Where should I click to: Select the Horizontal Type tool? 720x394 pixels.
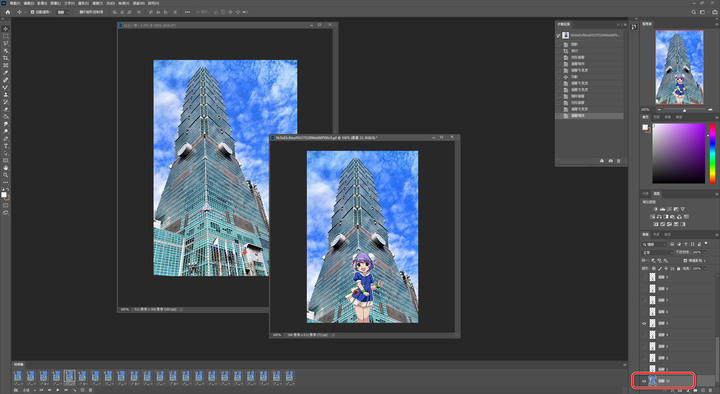coord(6,146)
